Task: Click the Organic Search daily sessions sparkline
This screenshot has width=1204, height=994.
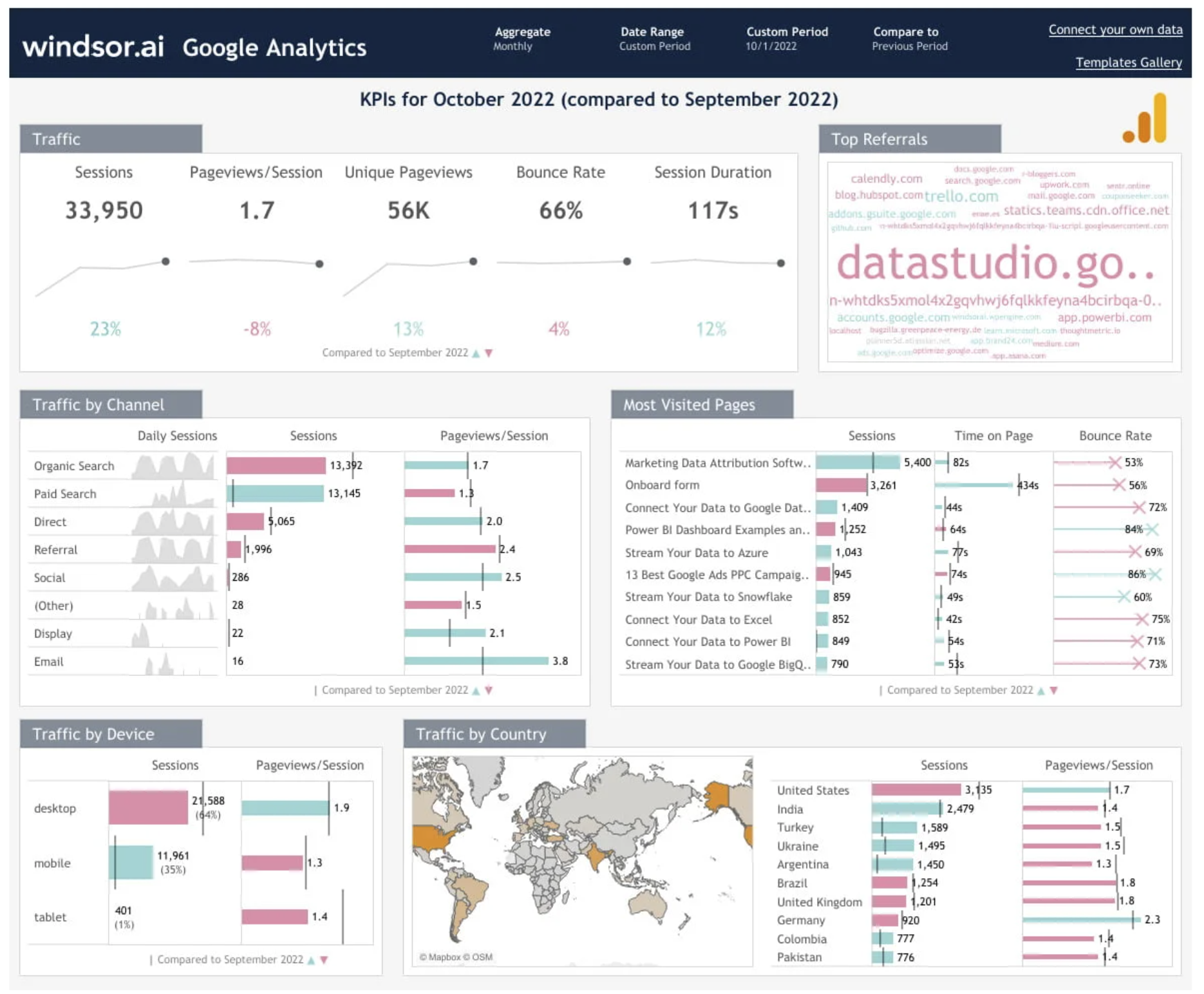Action: (x=173, y=465)
